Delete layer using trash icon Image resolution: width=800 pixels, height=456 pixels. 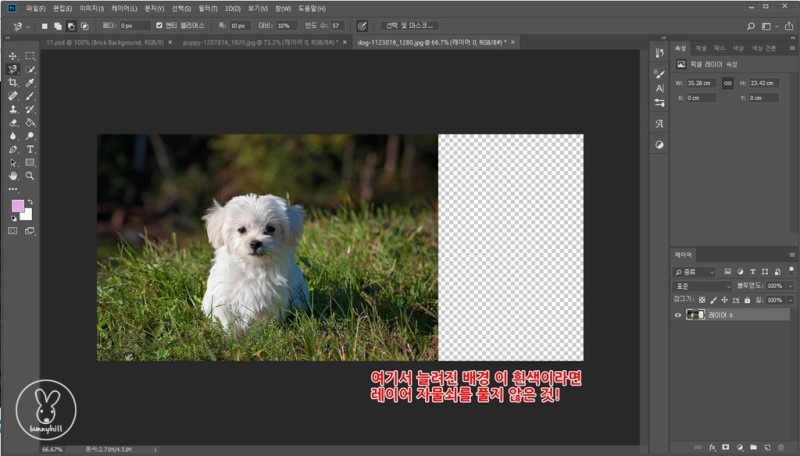tap(782, 447)
